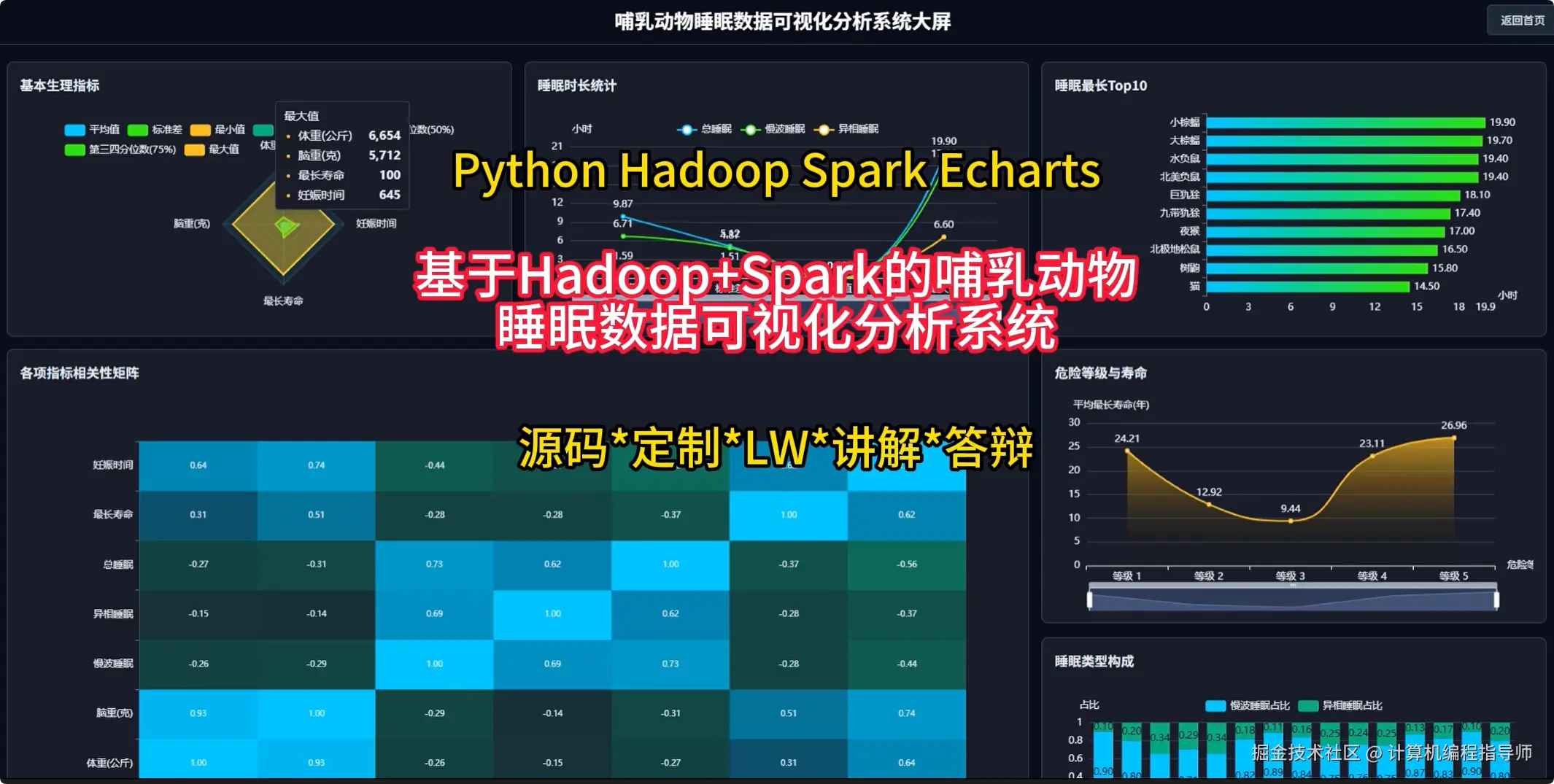
Task: Select the 树鼩 bar showing 15.80
Action: [1317, 268]
